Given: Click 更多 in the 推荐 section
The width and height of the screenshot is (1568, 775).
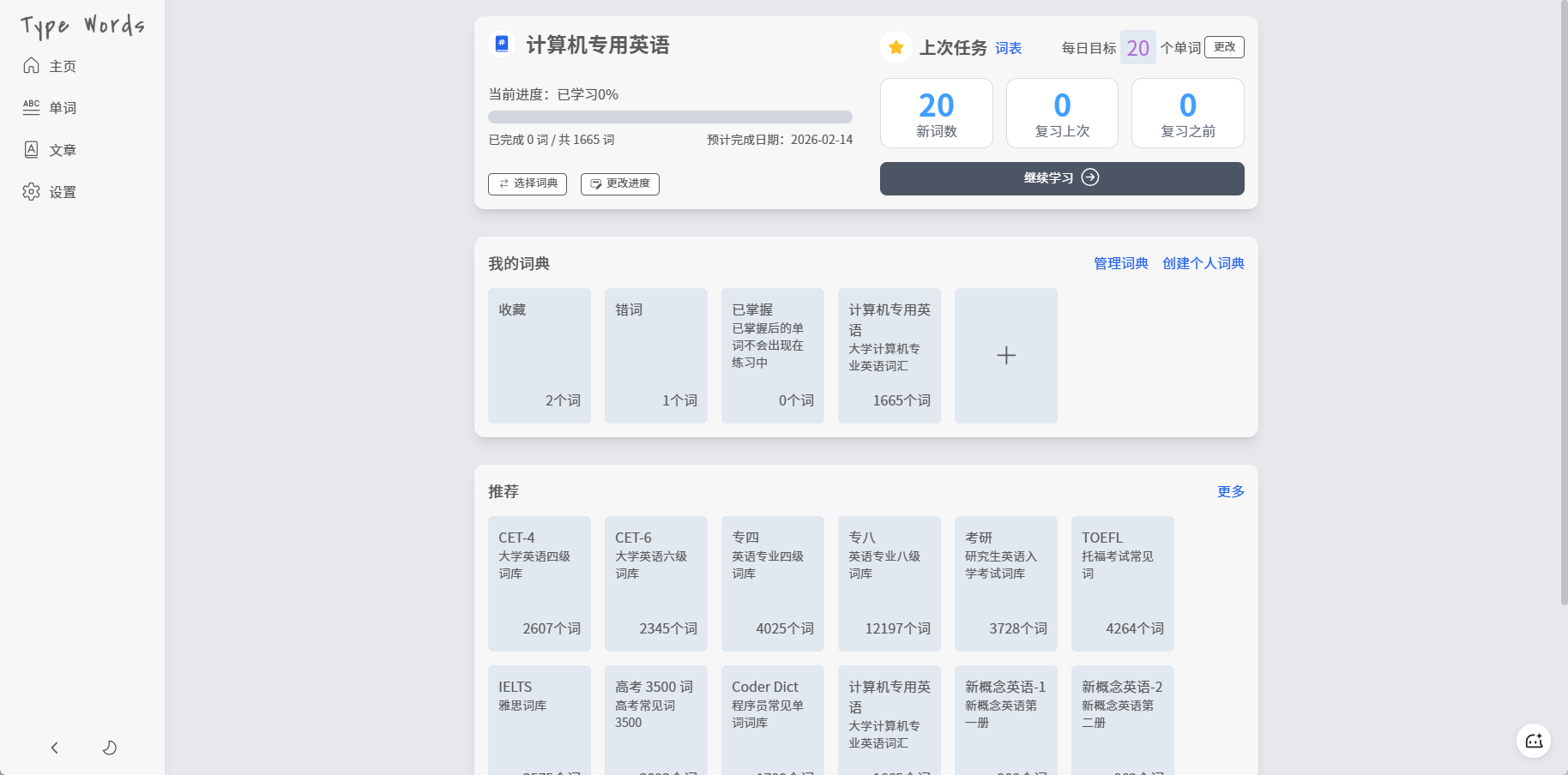Looking at the screenshot, I should (1230, 491).
